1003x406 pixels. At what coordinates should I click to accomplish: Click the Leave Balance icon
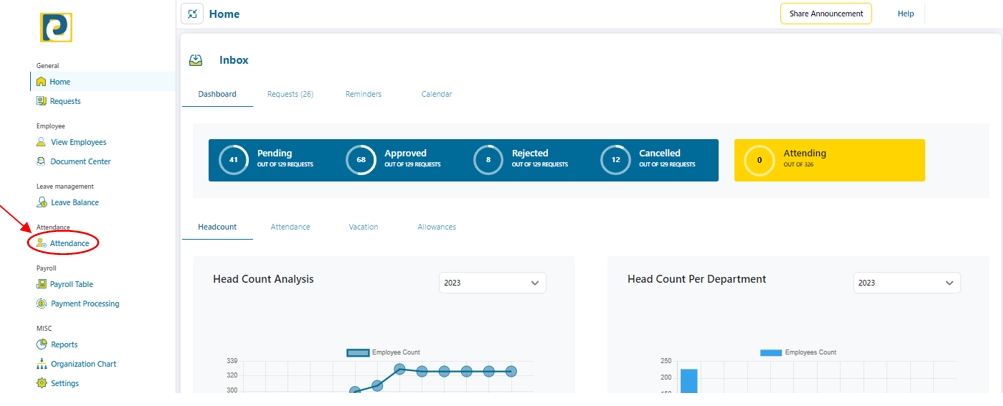coord(41,202)
